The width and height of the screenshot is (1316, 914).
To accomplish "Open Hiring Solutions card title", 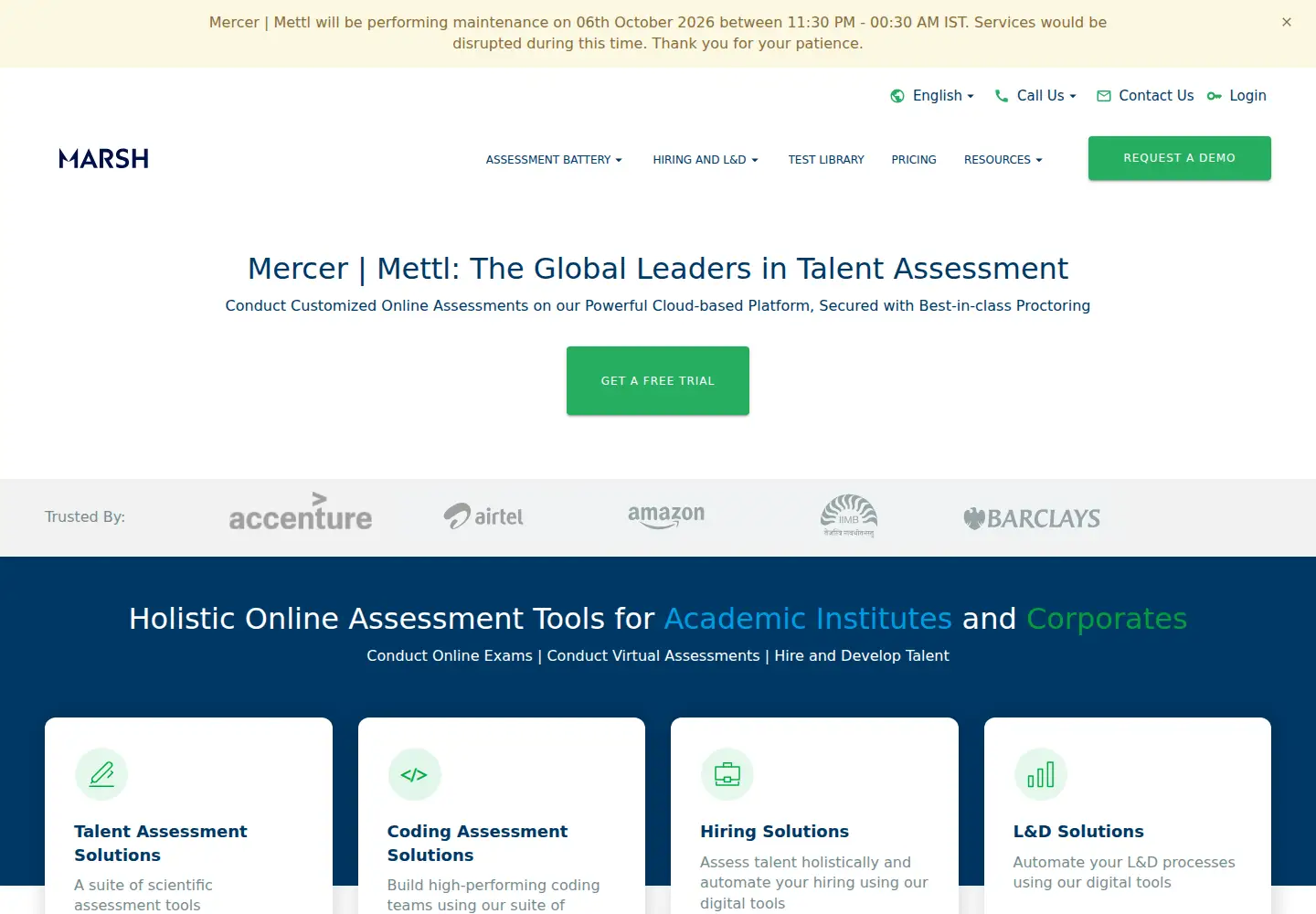I will [774, 832].
